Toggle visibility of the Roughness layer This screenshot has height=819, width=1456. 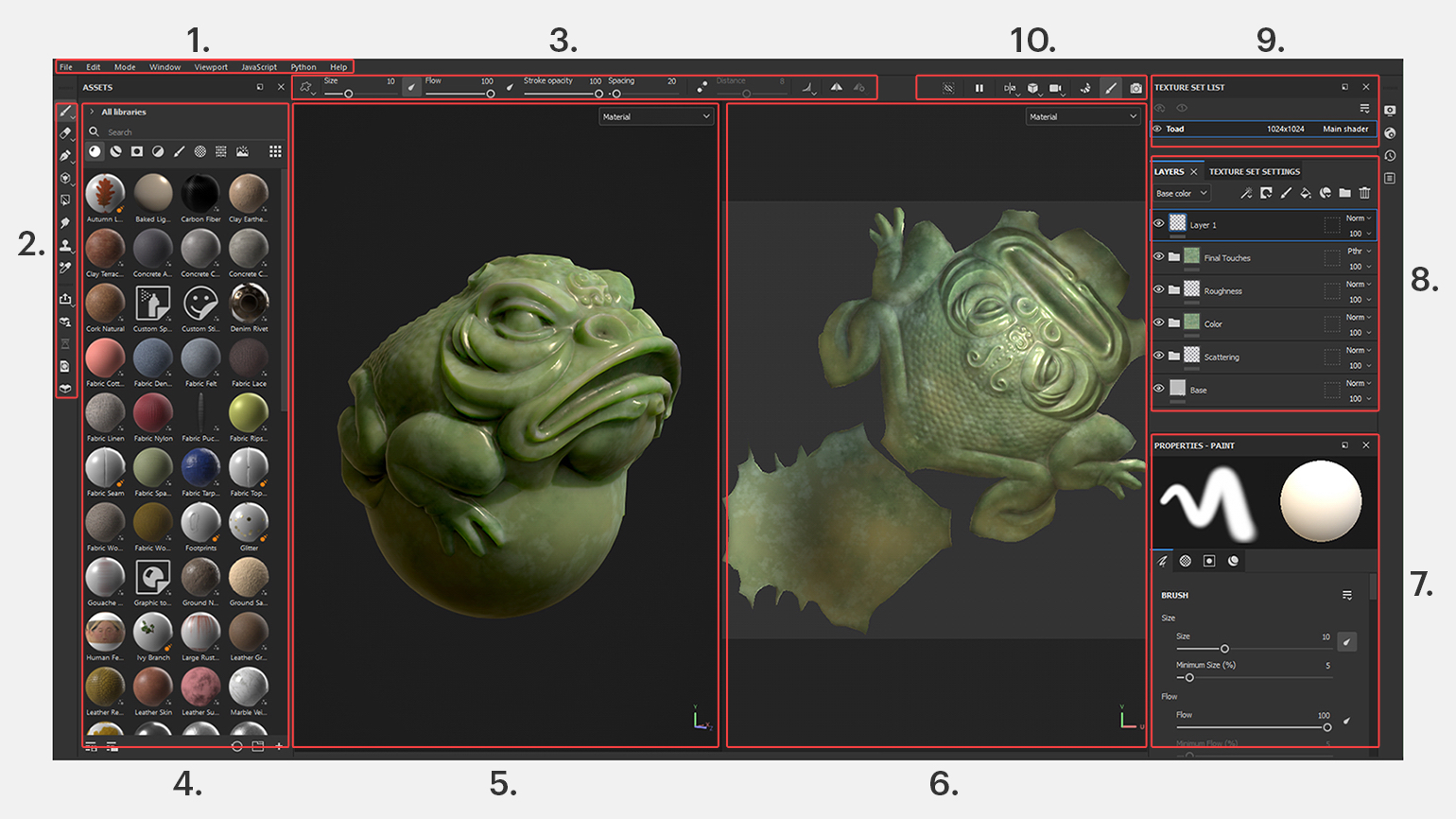(1159, 290)
